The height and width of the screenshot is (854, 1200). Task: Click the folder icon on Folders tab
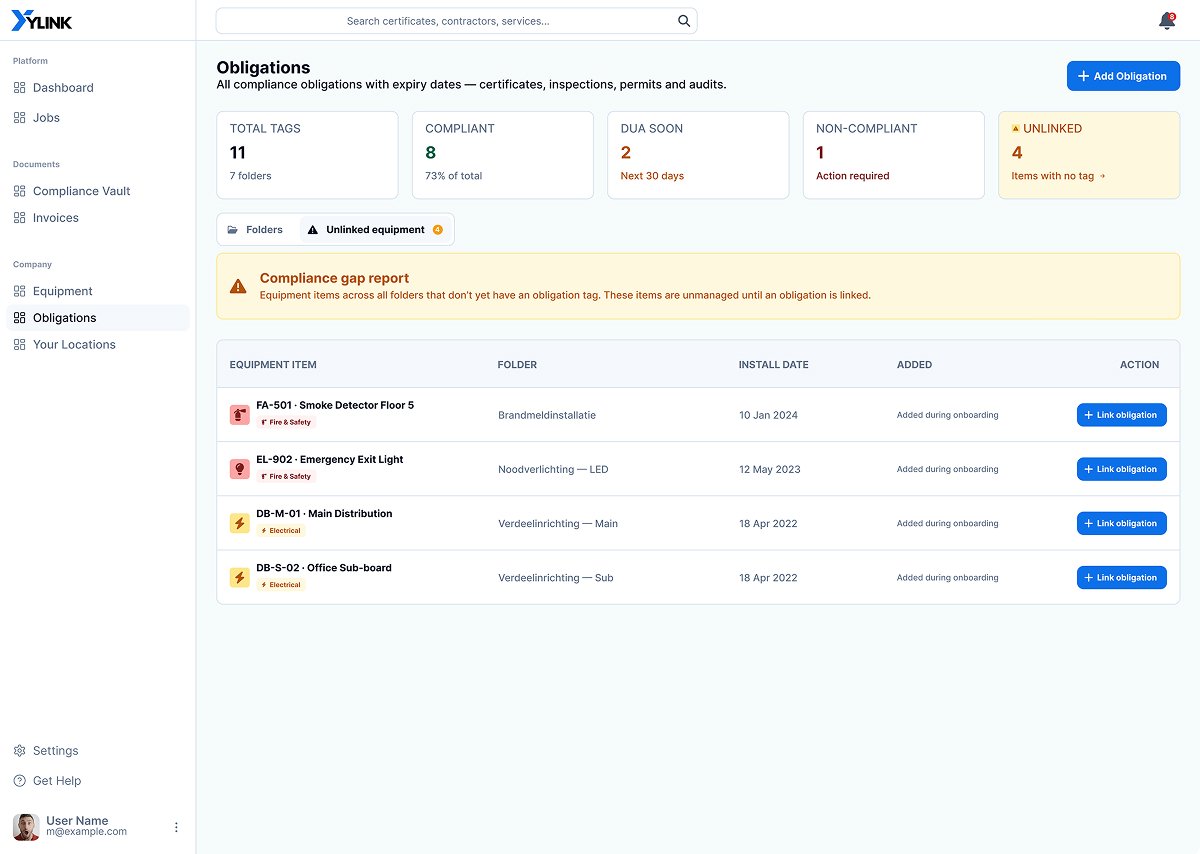pos(233,230)
